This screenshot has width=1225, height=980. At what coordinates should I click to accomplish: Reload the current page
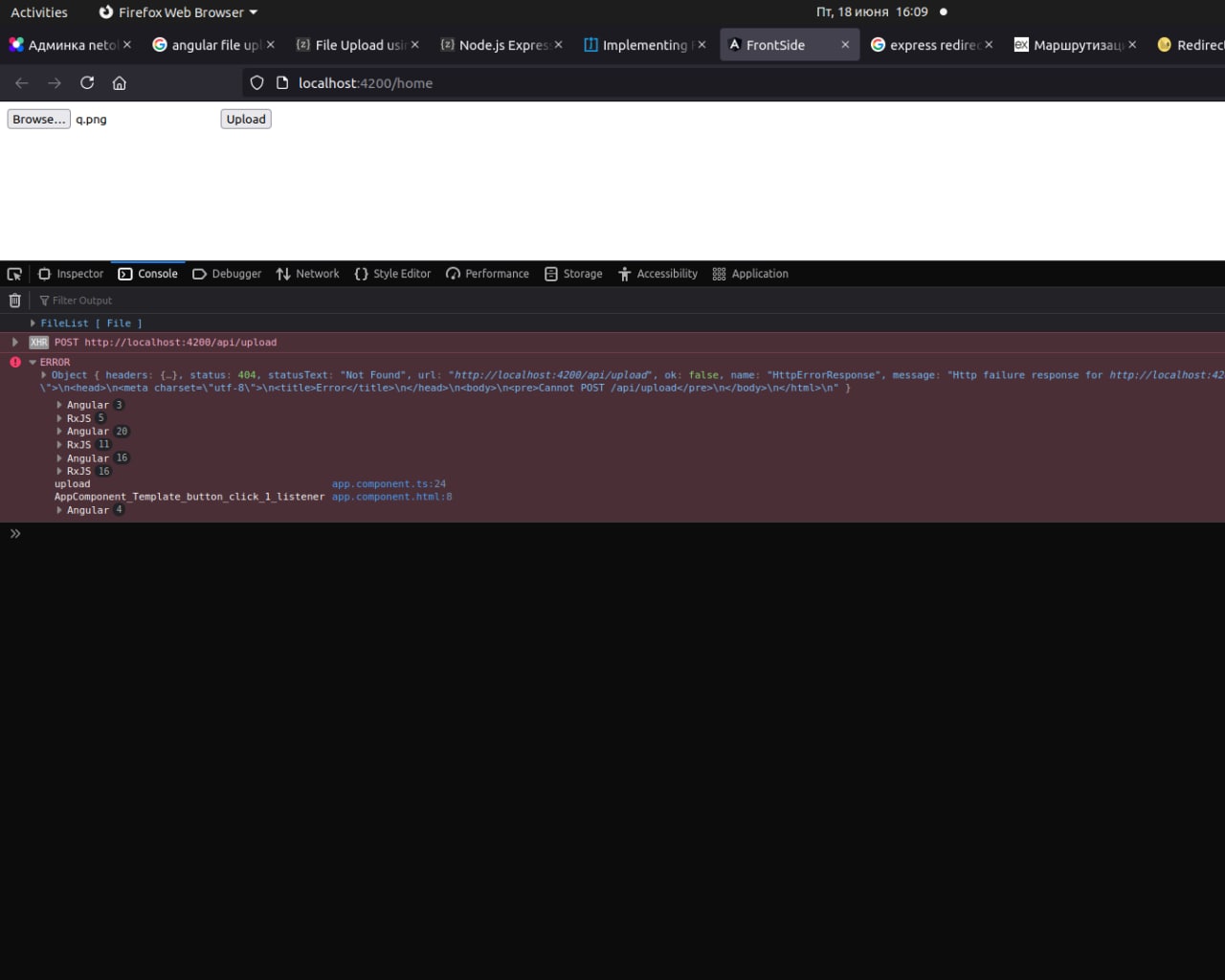click(87, 83)
